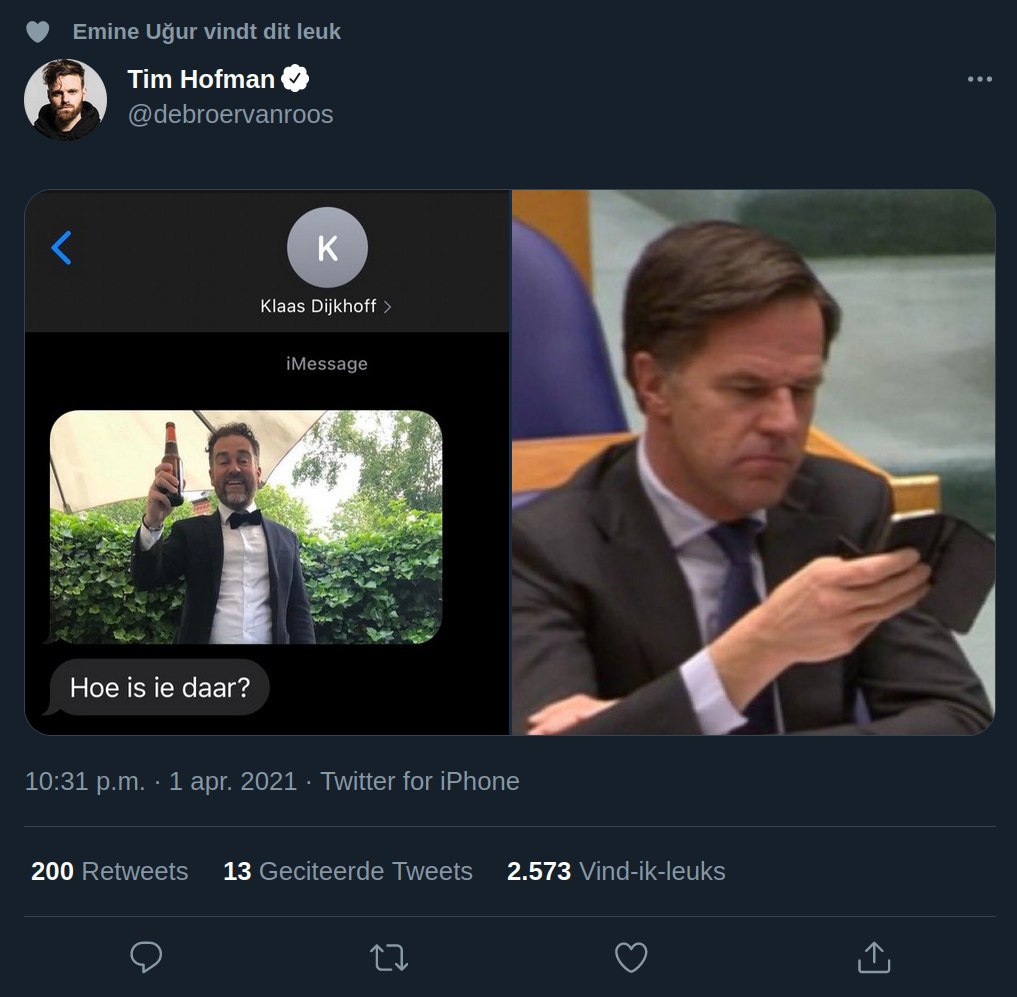Click the small heart icon beside liked notice
Viewport: 1017px width, 997px height.
[x=37, y=32]
